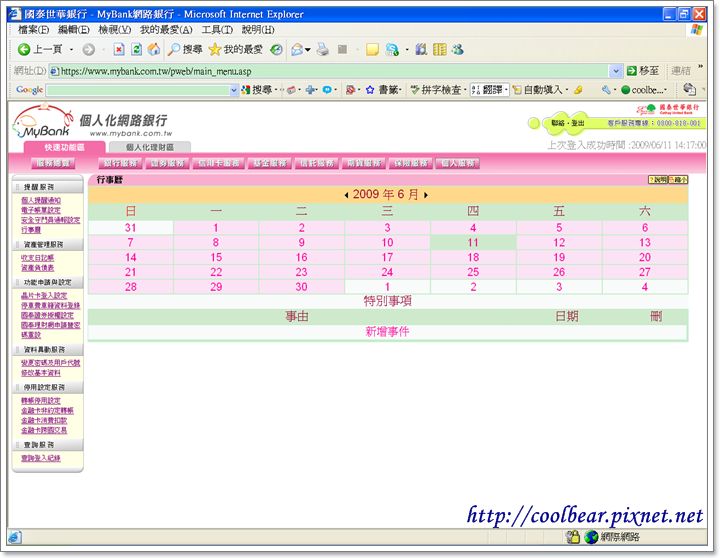Click the yellow grid table toolbar icon

[x=439, y=49]
